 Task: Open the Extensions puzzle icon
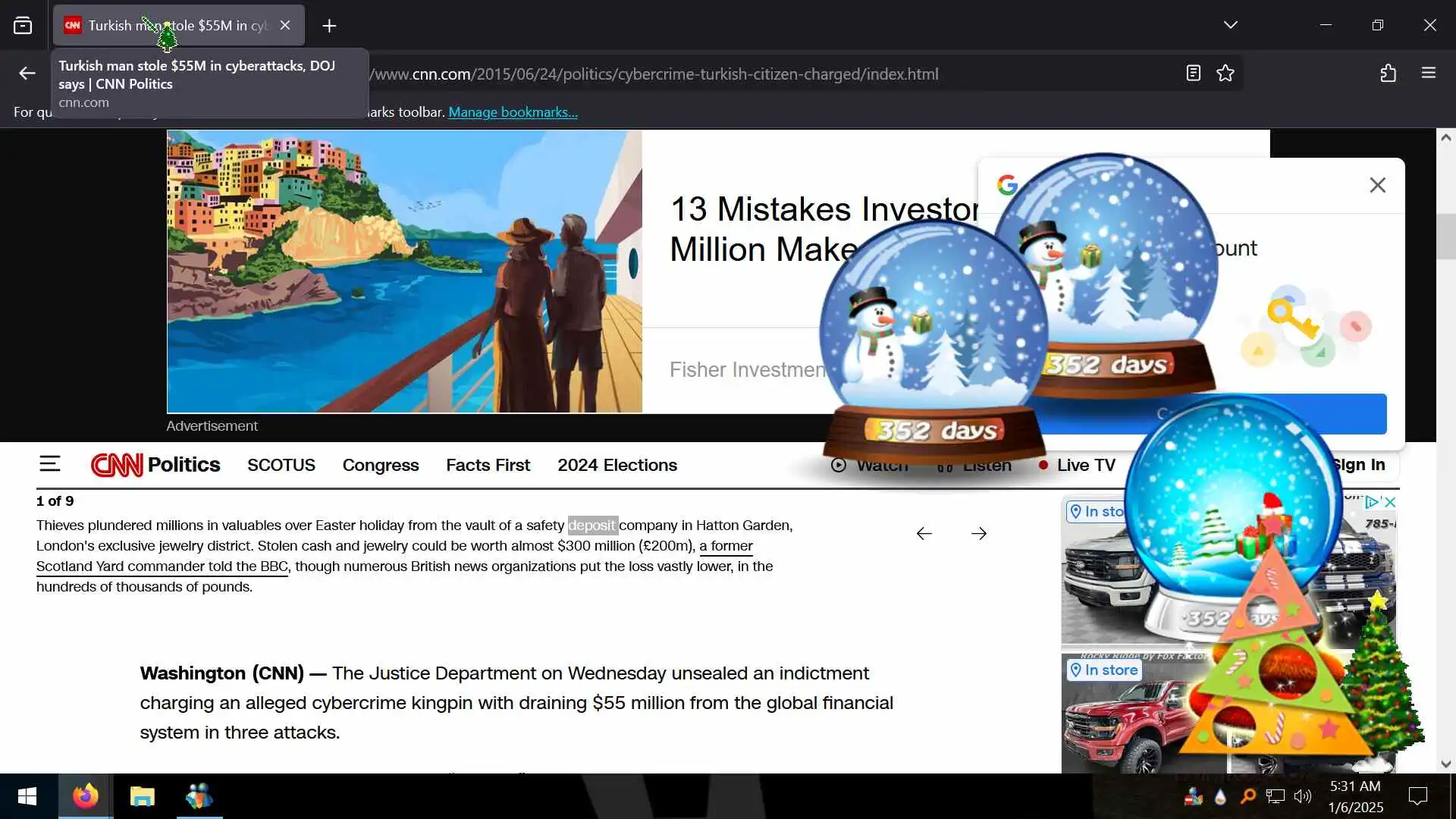(x=1388, y=74)
